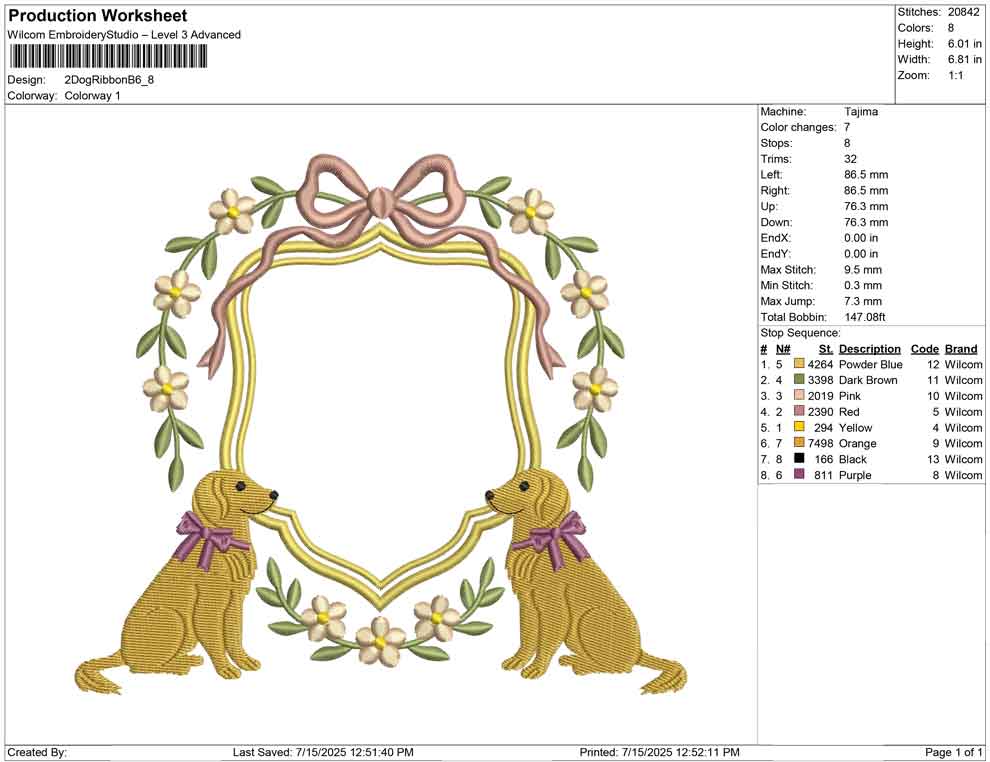Click the 'Brand' column header
The image size is (990, 762).
tap(961, 349)
